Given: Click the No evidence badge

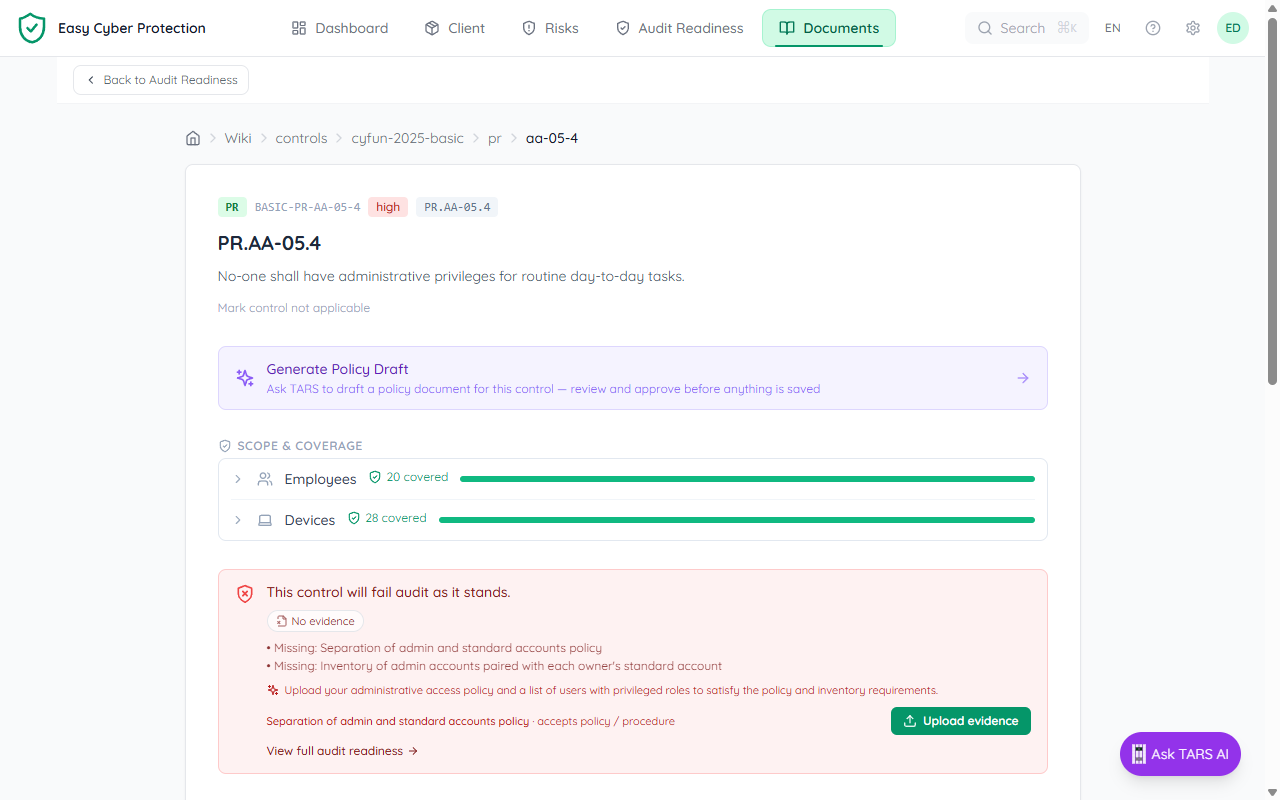Looking at the screenshot, I should coord(315,621).
